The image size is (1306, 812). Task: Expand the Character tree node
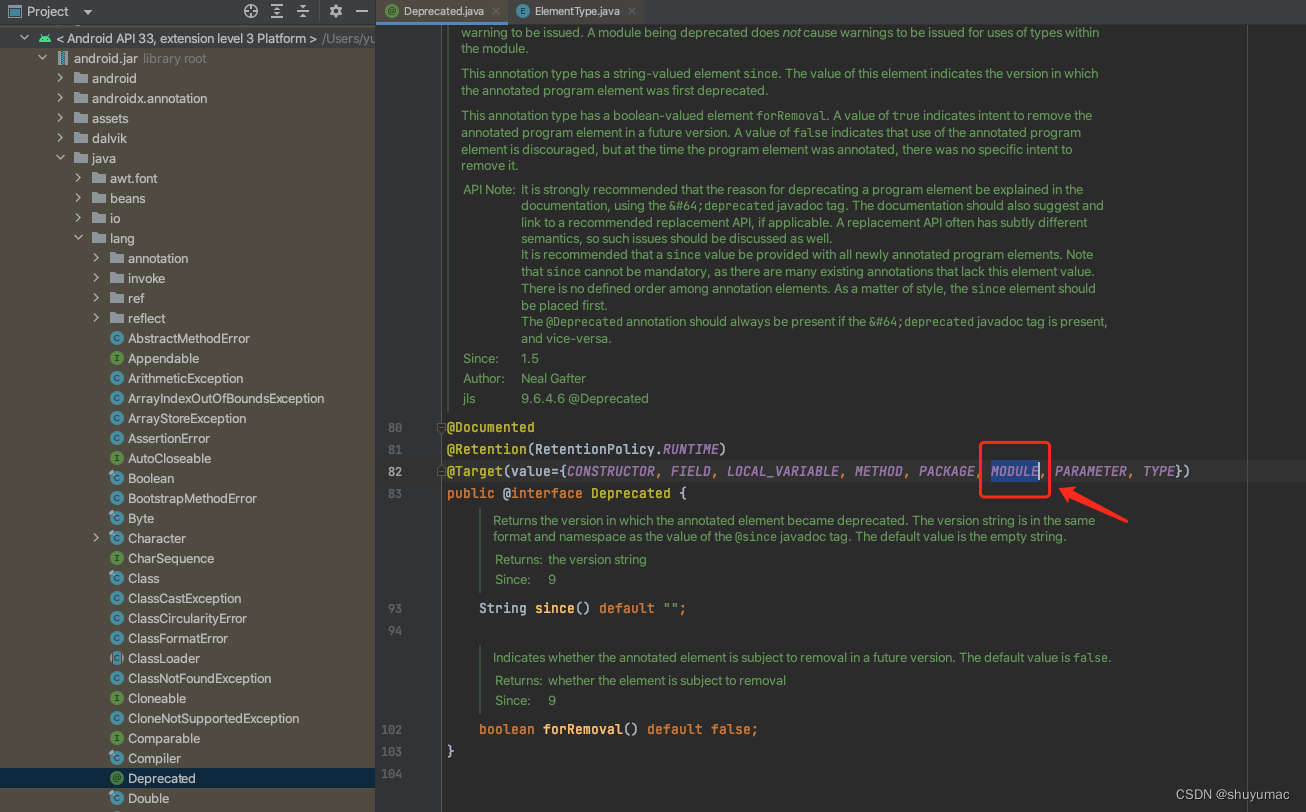pyautogui.click(x=95, y=538)
